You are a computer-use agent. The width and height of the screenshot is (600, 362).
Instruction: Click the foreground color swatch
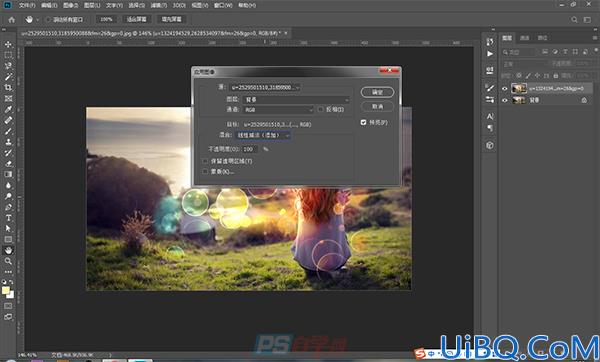click(5, 290)
